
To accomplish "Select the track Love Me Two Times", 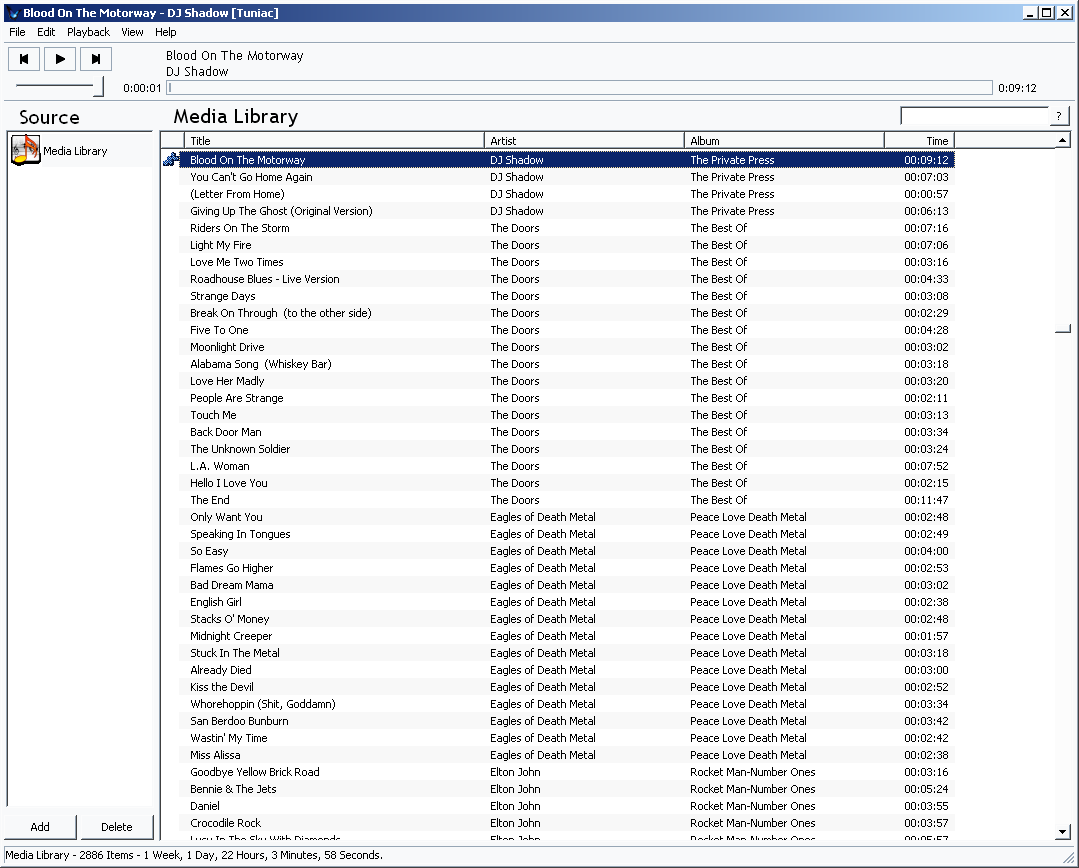I will 568,262.
